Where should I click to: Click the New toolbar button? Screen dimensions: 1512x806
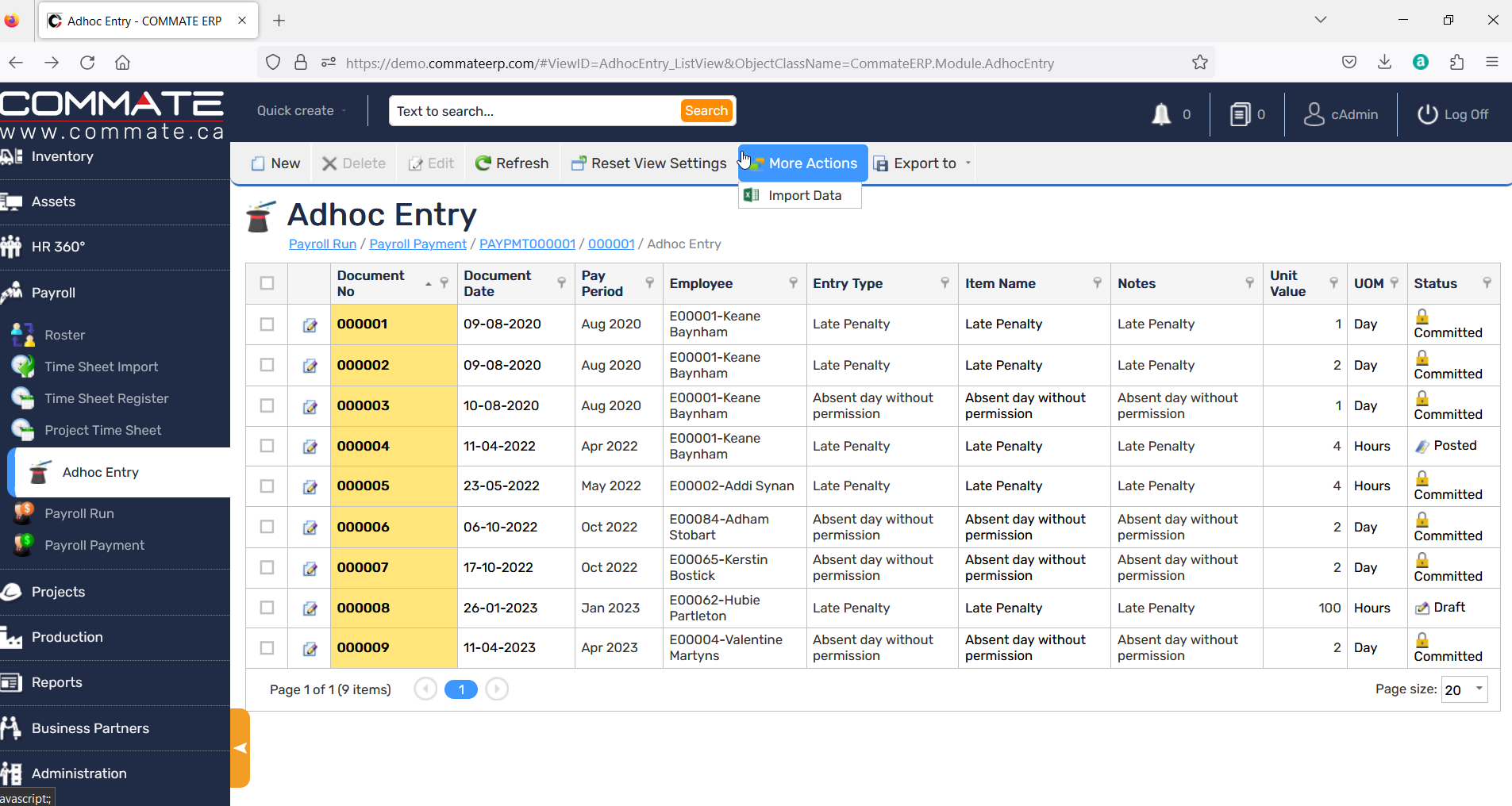tap(276, 163)
